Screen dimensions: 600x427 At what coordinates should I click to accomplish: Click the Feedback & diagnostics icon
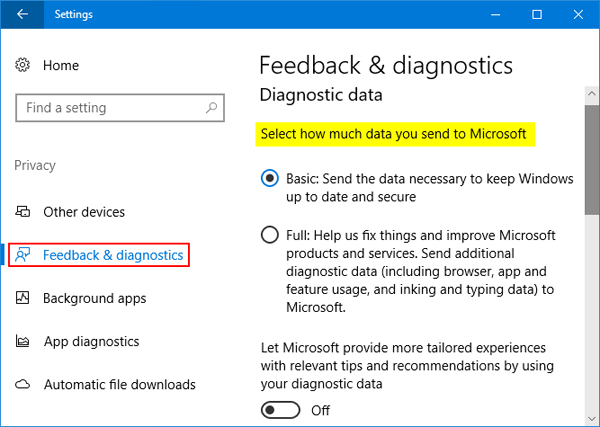tap(23, 255)
